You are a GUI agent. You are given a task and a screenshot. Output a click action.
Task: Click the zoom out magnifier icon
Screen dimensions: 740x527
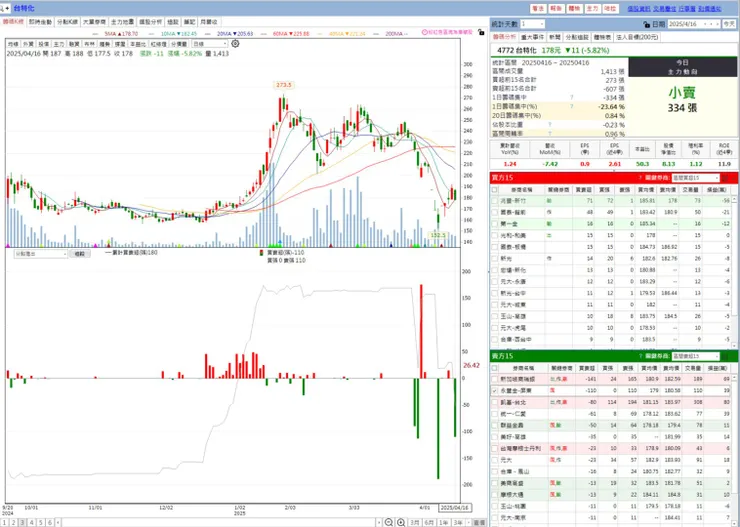pyautogui.click(x=388, y=522)
